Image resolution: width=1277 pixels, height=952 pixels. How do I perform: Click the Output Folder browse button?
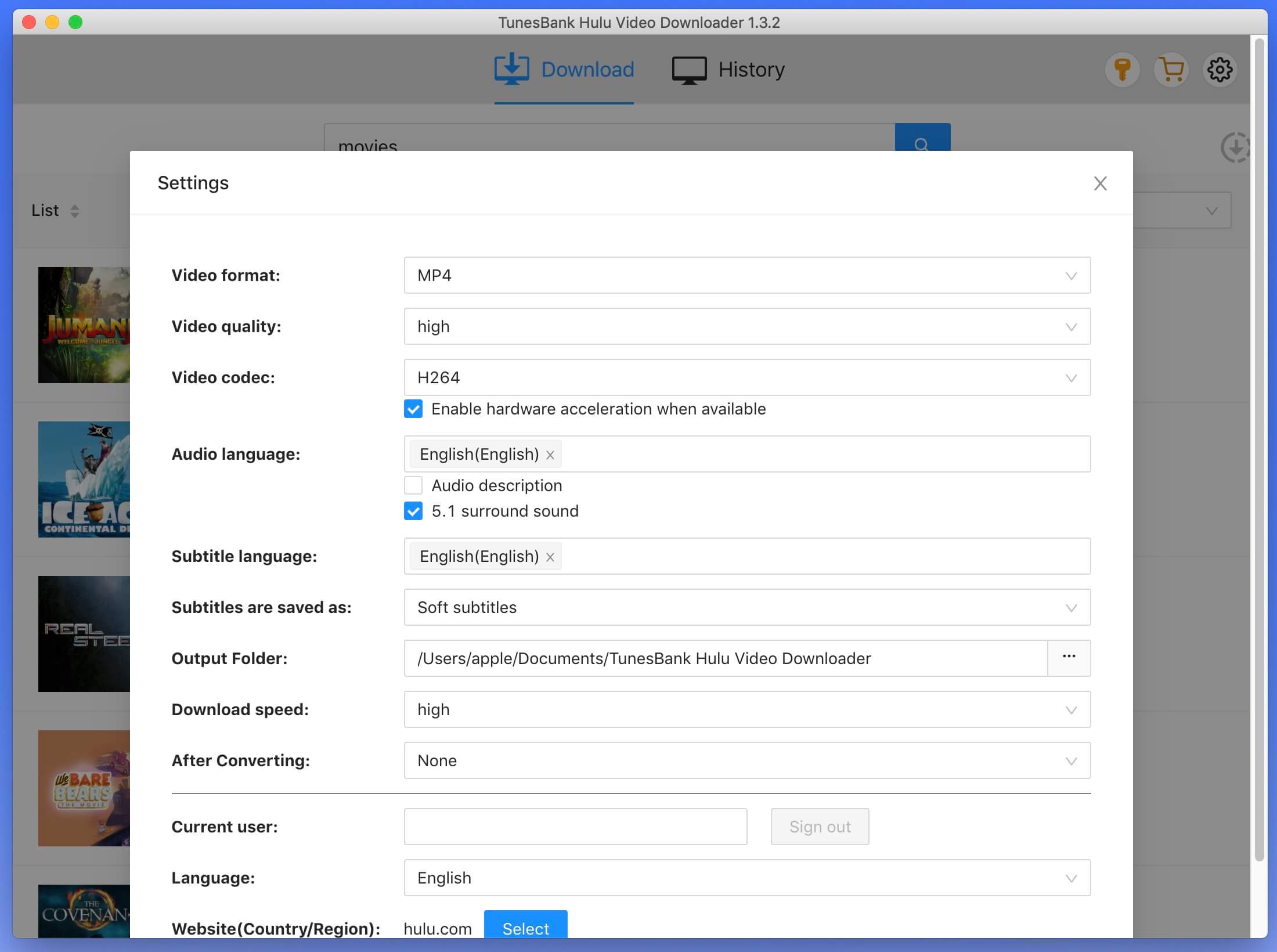pos(1067,657)
